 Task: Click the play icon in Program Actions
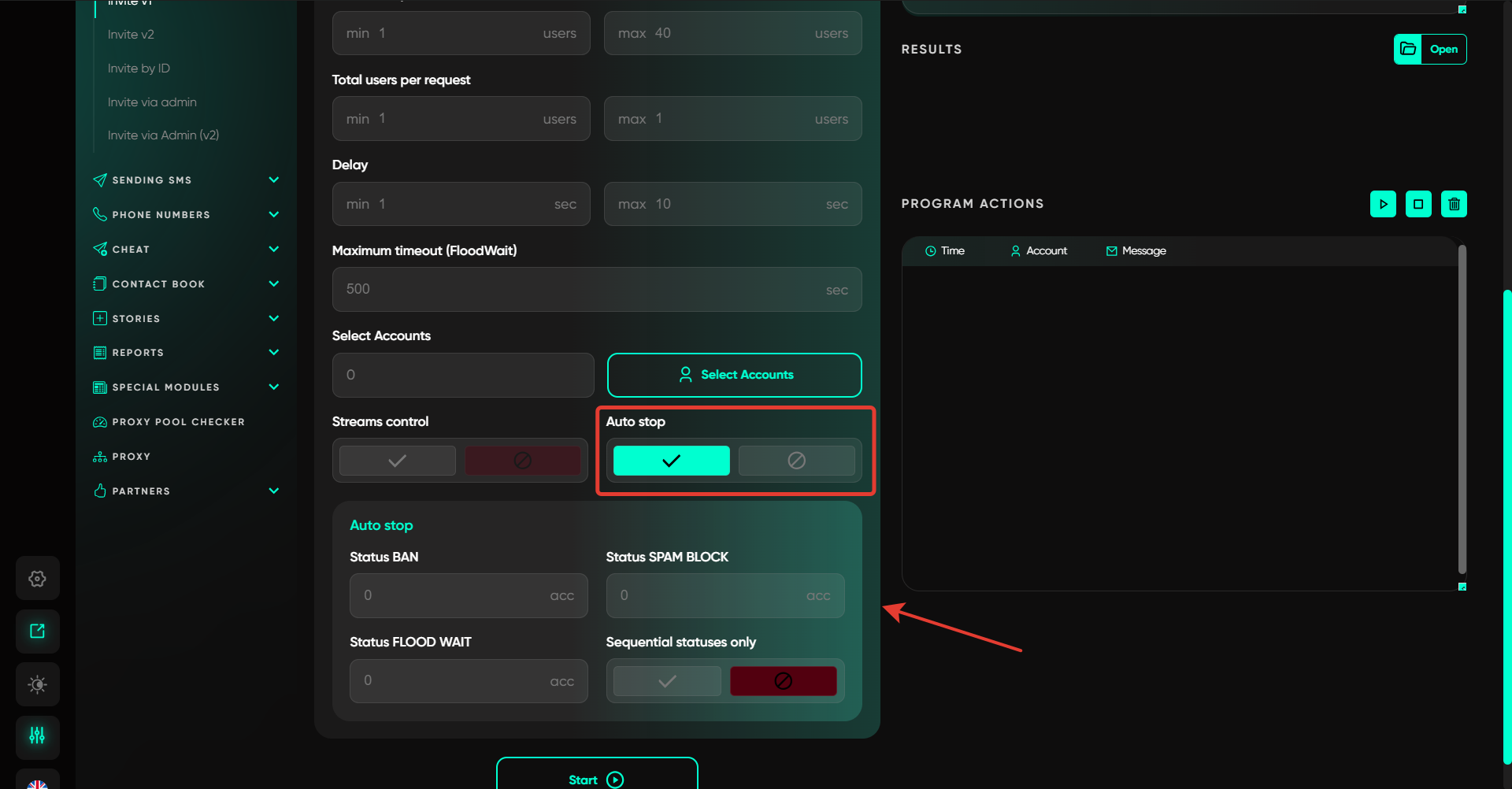coord(1383,204)
